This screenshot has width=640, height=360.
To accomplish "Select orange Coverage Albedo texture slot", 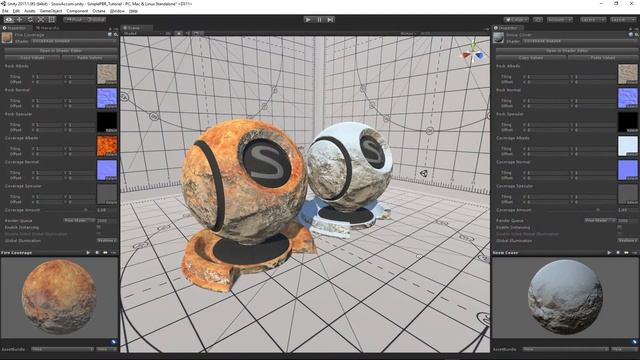I will click(x=107, y=146).
